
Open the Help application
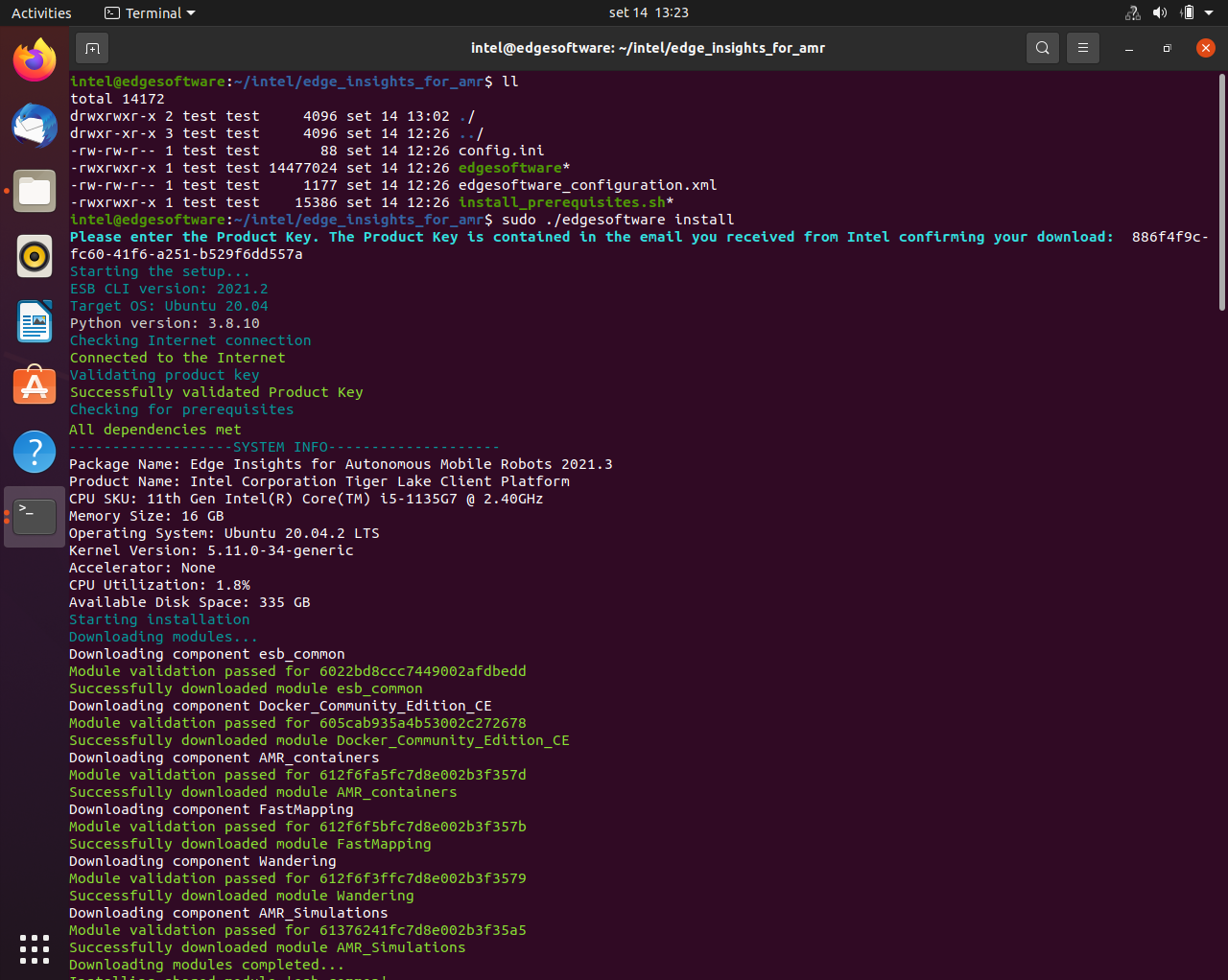point(35,452)
